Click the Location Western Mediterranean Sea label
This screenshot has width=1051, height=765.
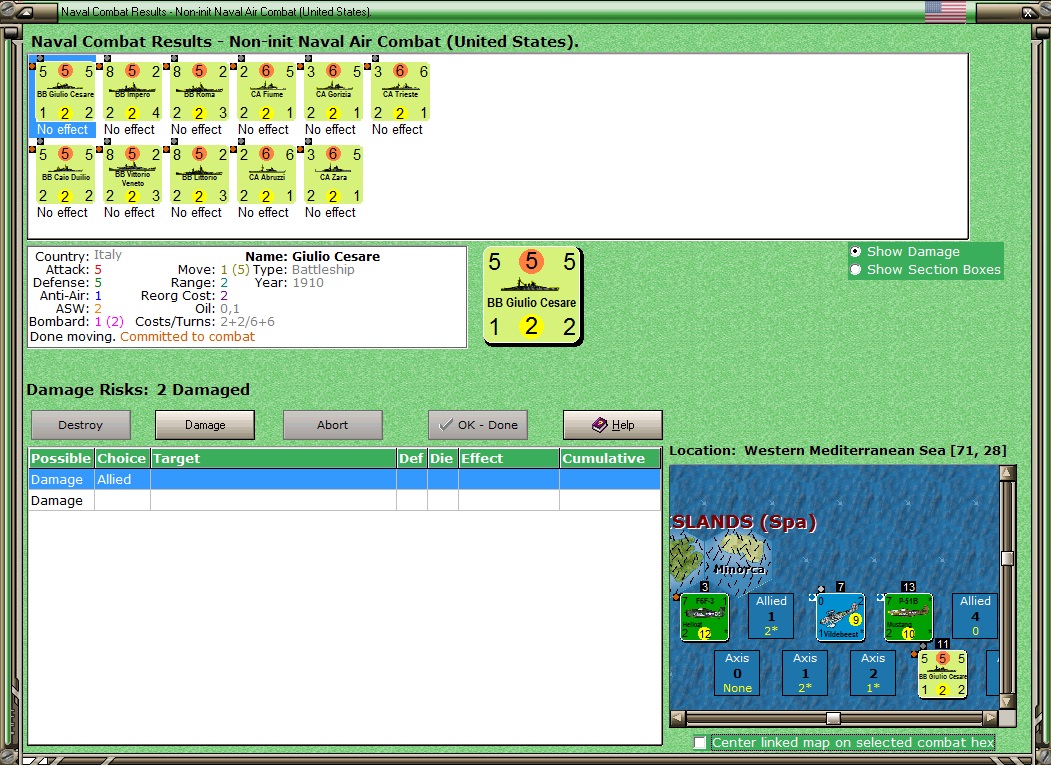838,451
